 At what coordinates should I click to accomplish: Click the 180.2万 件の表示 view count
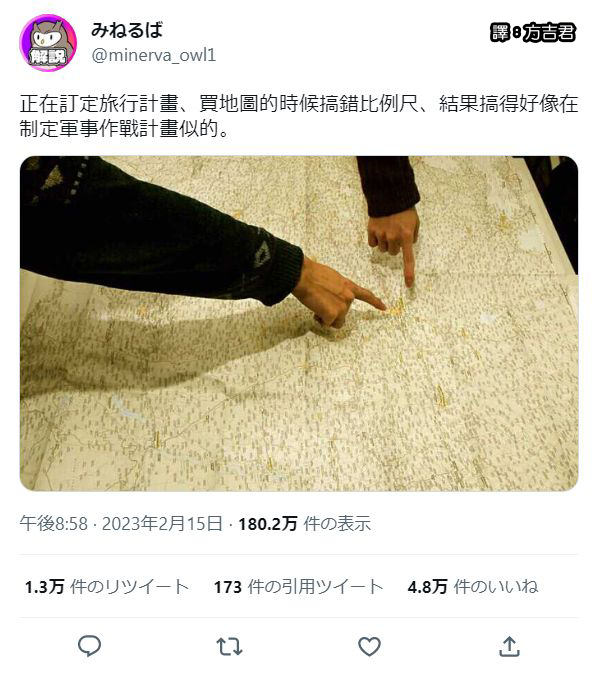pyautogui.click(x=304, y=523)
